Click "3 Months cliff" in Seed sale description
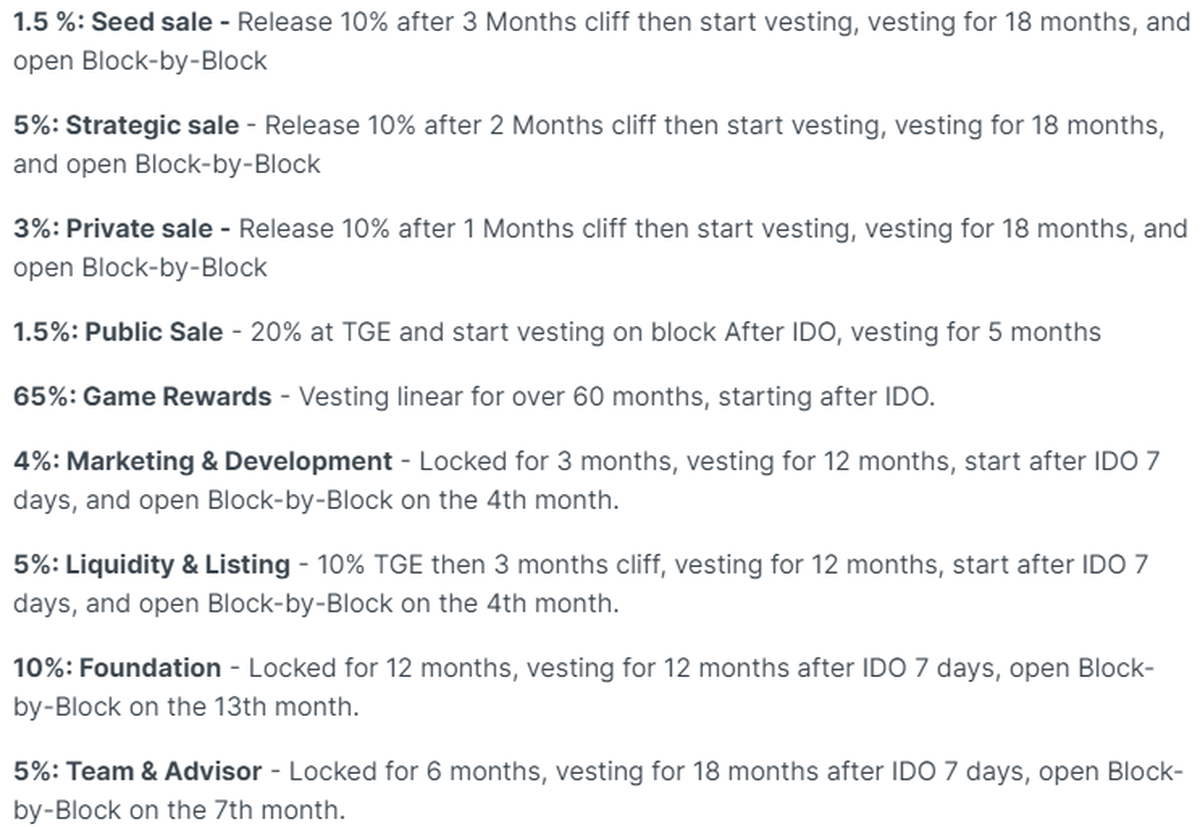1200x827 pixels. (x=545, y=22)
